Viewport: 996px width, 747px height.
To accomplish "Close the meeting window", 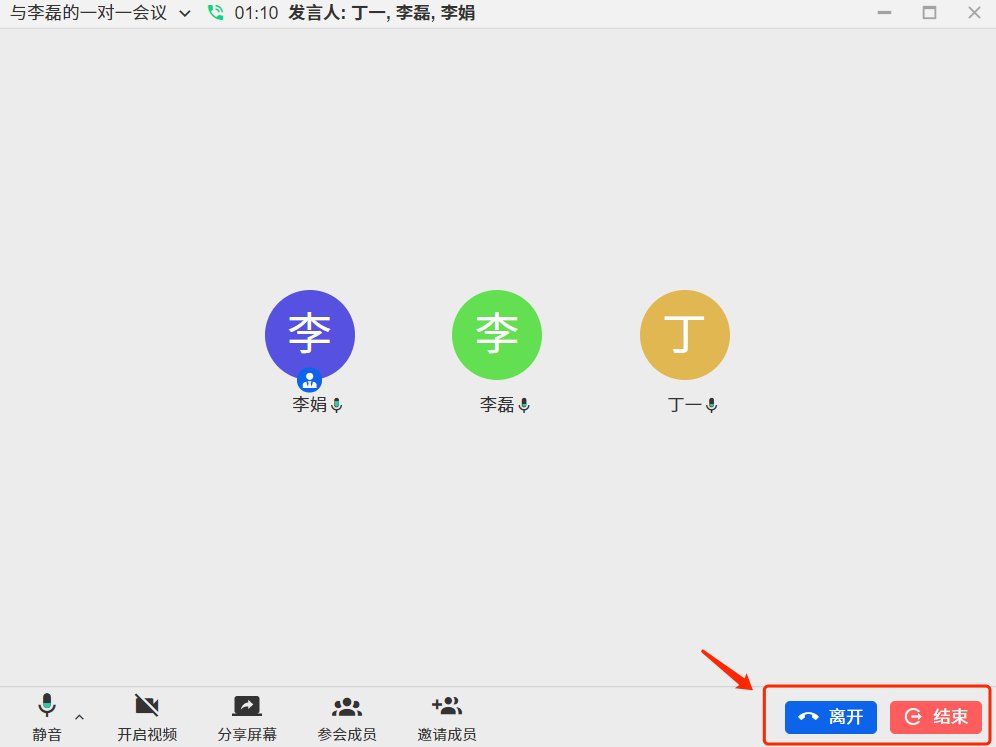I will click(x=974, y=13).
